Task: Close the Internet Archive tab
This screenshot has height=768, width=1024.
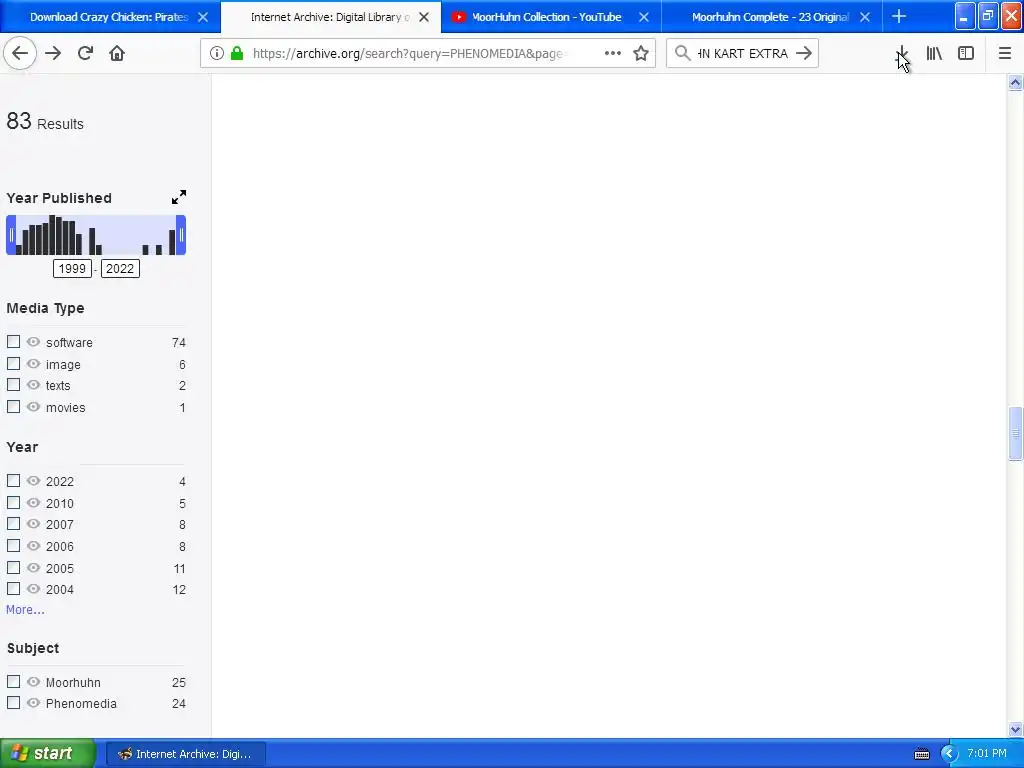Action: 424,17
